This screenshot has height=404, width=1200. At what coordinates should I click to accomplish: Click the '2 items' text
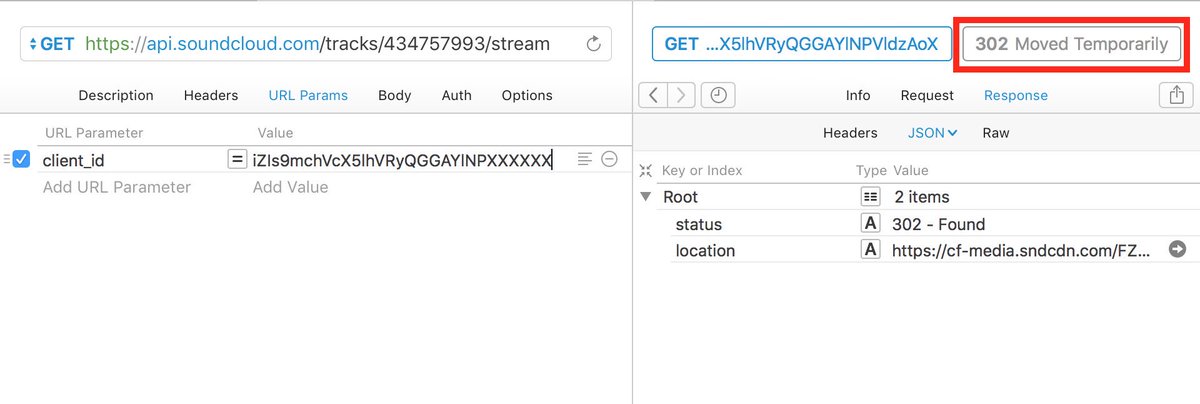click(x=921, y=197)
